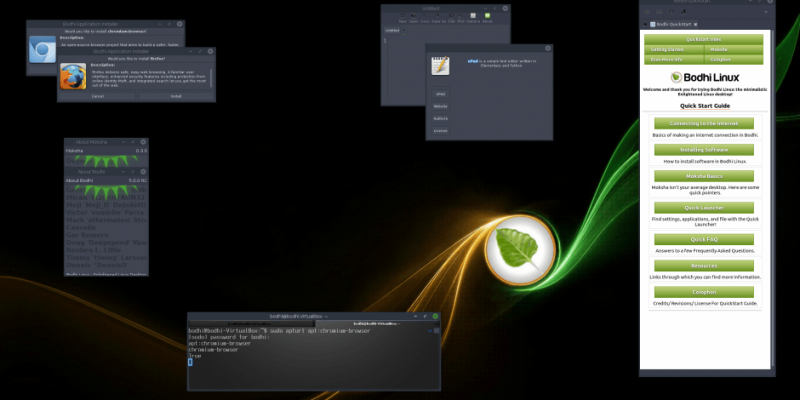The image size is (800, 400).
Task: Select the second terminal tab
Action: pyautogui.click(x=377, y=323)
